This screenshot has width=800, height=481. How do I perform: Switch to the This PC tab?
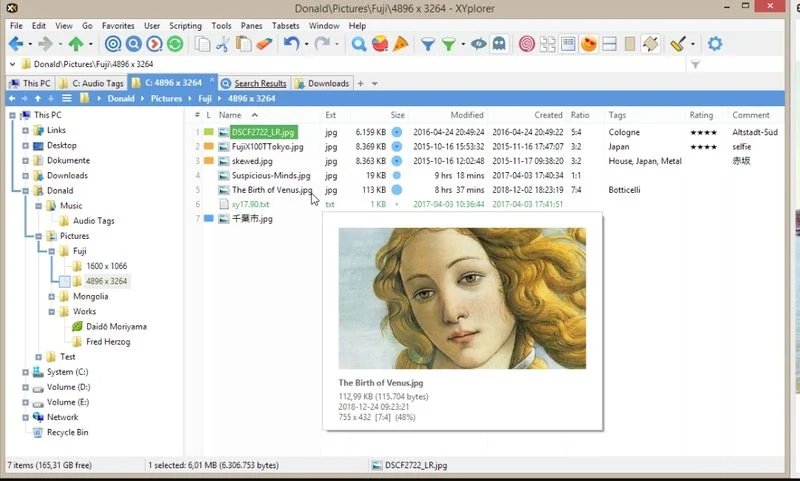pos(31,83)
